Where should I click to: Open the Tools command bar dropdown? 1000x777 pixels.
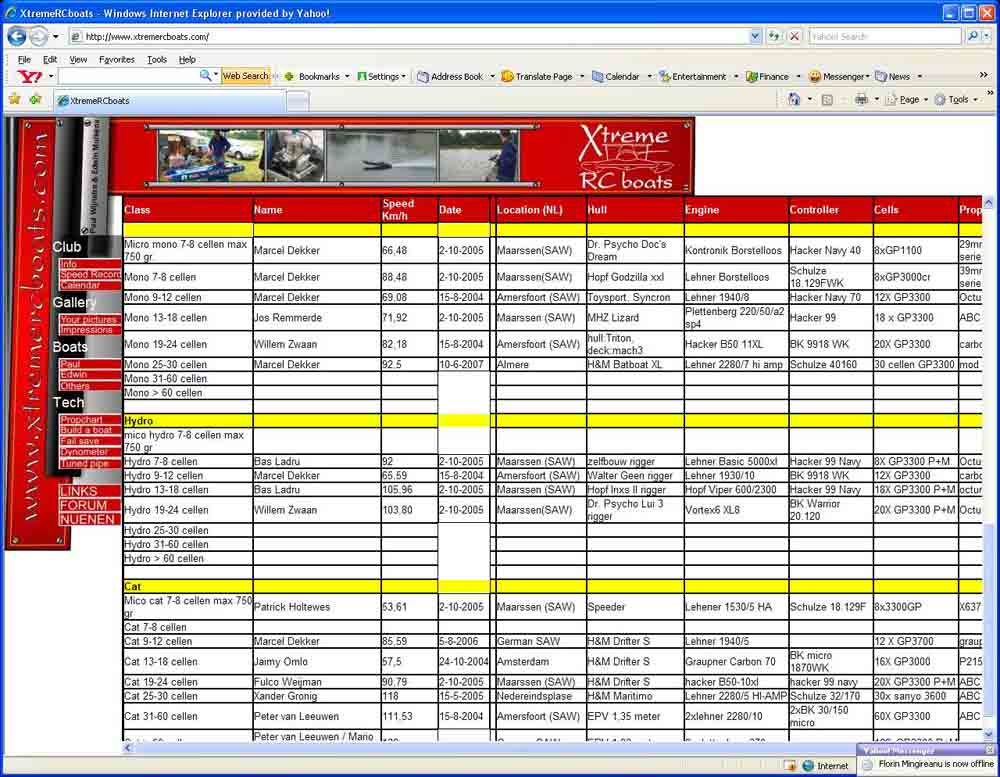click(x=955, y=100)
